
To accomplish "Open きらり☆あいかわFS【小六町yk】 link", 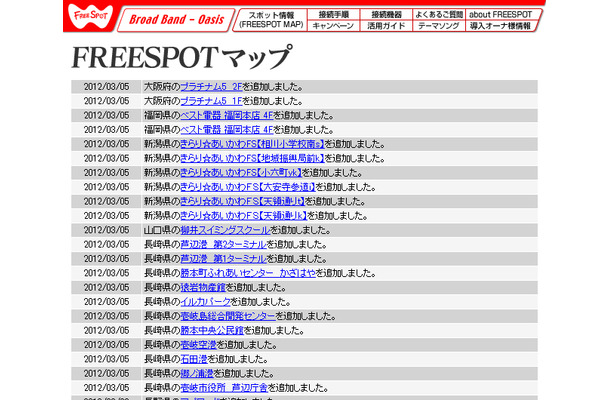I will point(241,172).
